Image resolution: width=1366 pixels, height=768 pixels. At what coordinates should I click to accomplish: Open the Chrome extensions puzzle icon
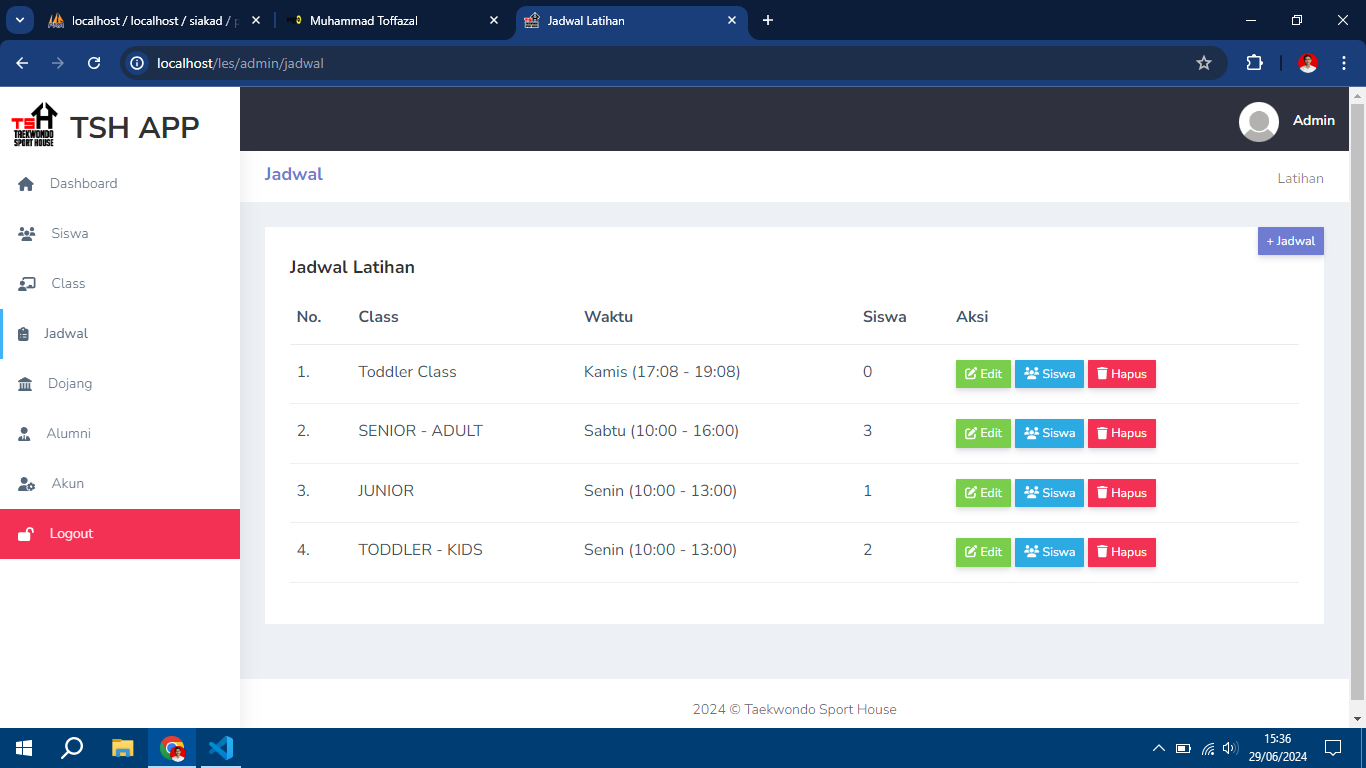click(x=1254, y=63)
